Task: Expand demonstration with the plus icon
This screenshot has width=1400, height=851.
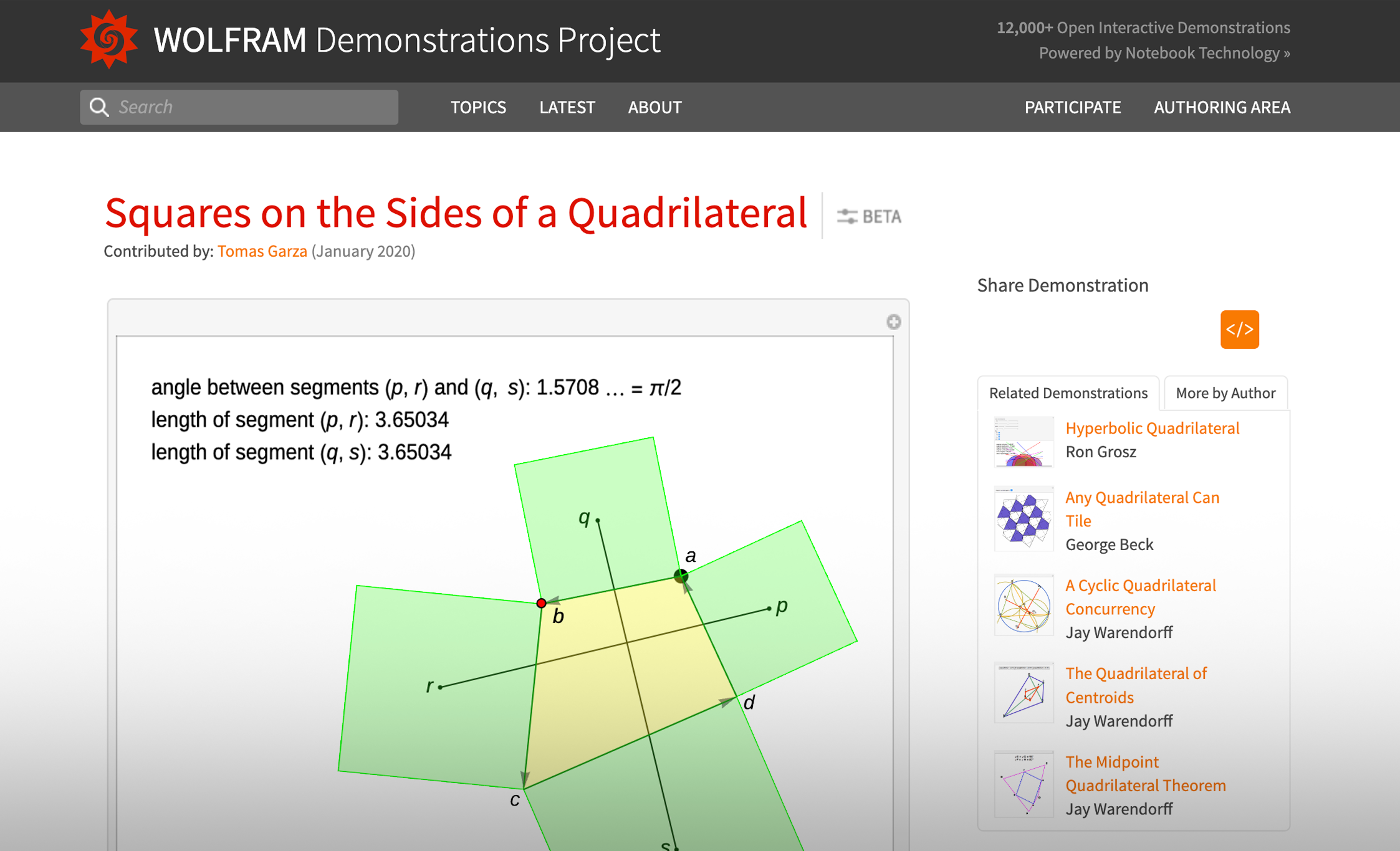Action: click(x=893, y=322)
